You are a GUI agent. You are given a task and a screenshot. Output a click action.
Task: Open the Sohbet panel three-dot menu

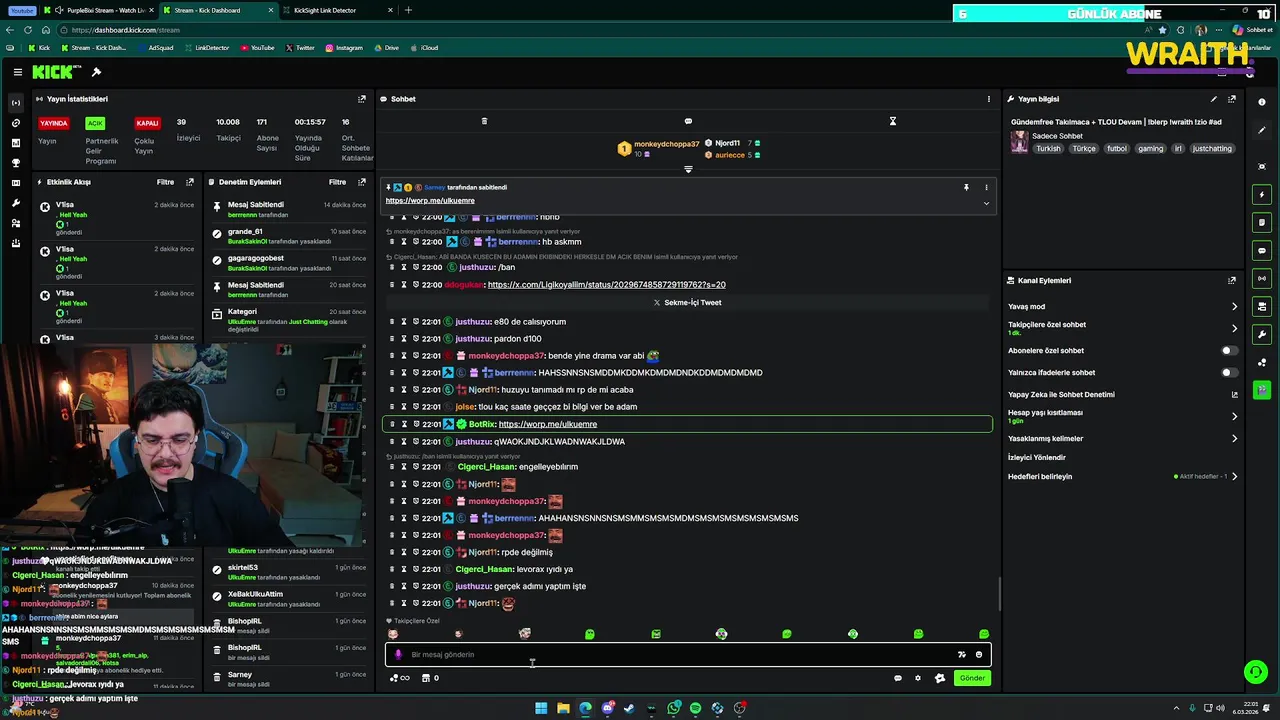(x=989, y=99)
